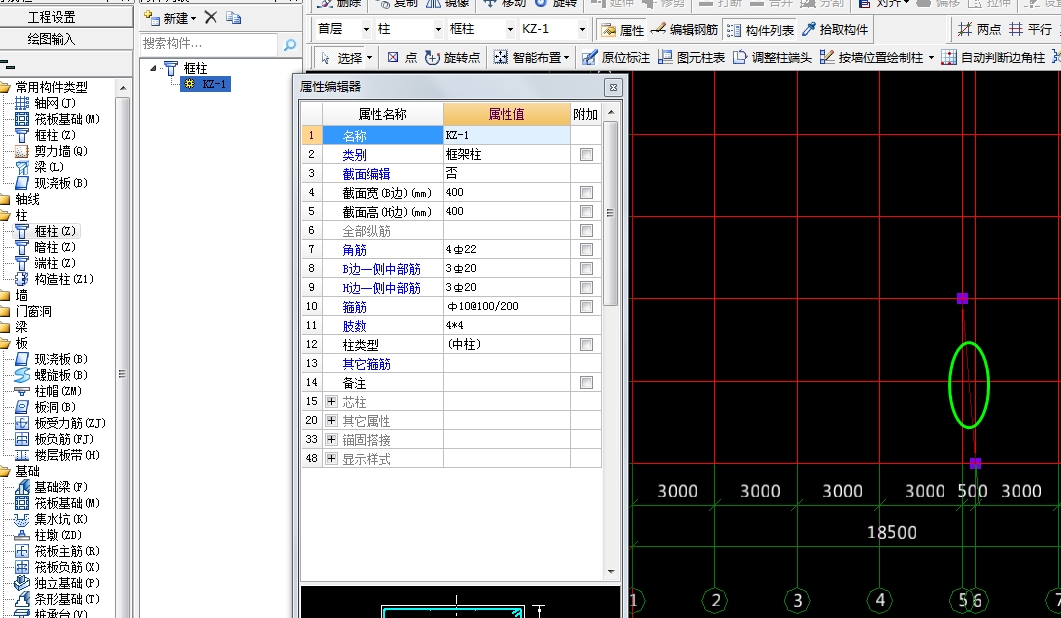Select 条形基础(T) component
The height and width of the screenshot is (618, 1061).
(x=58, y=599)
